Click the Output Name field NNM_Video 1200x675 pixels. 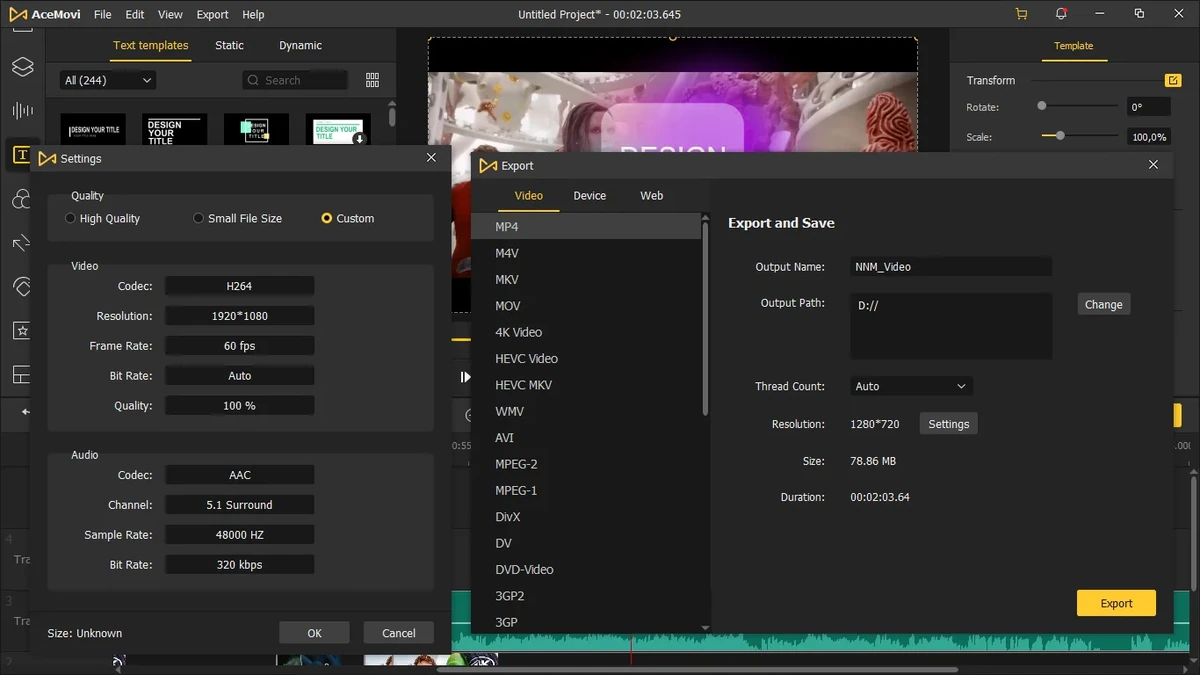pyautogui.click(x=951, y=267)
